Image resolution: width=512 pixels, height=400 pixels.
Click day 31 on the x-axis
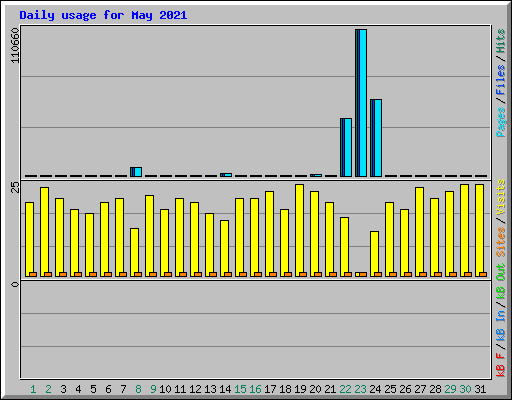pyautogui.click(x=480, y=389)
